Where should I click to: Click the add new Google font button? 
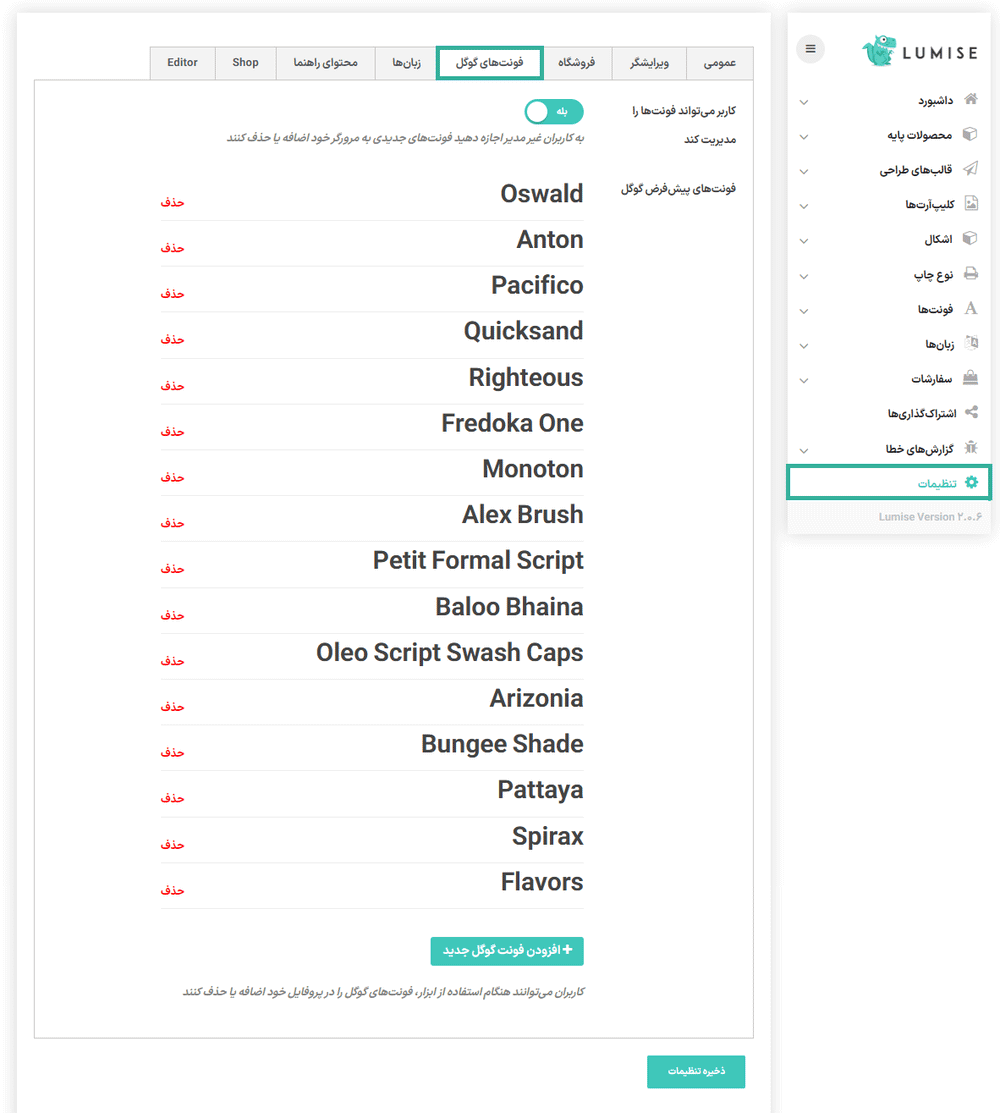[507, 951]
